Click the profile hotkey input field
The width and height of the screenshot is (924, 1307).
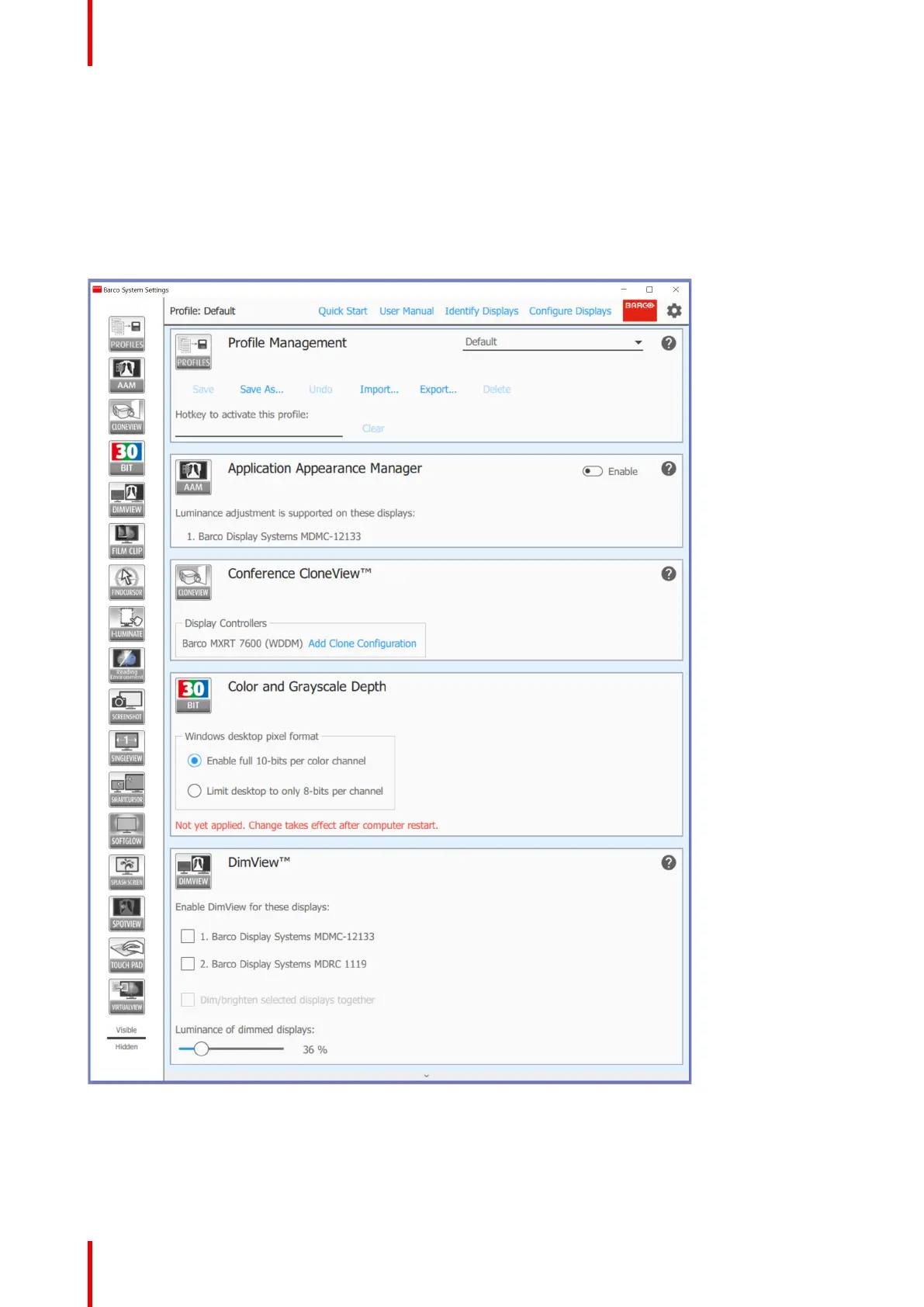(x=259, y=429)
